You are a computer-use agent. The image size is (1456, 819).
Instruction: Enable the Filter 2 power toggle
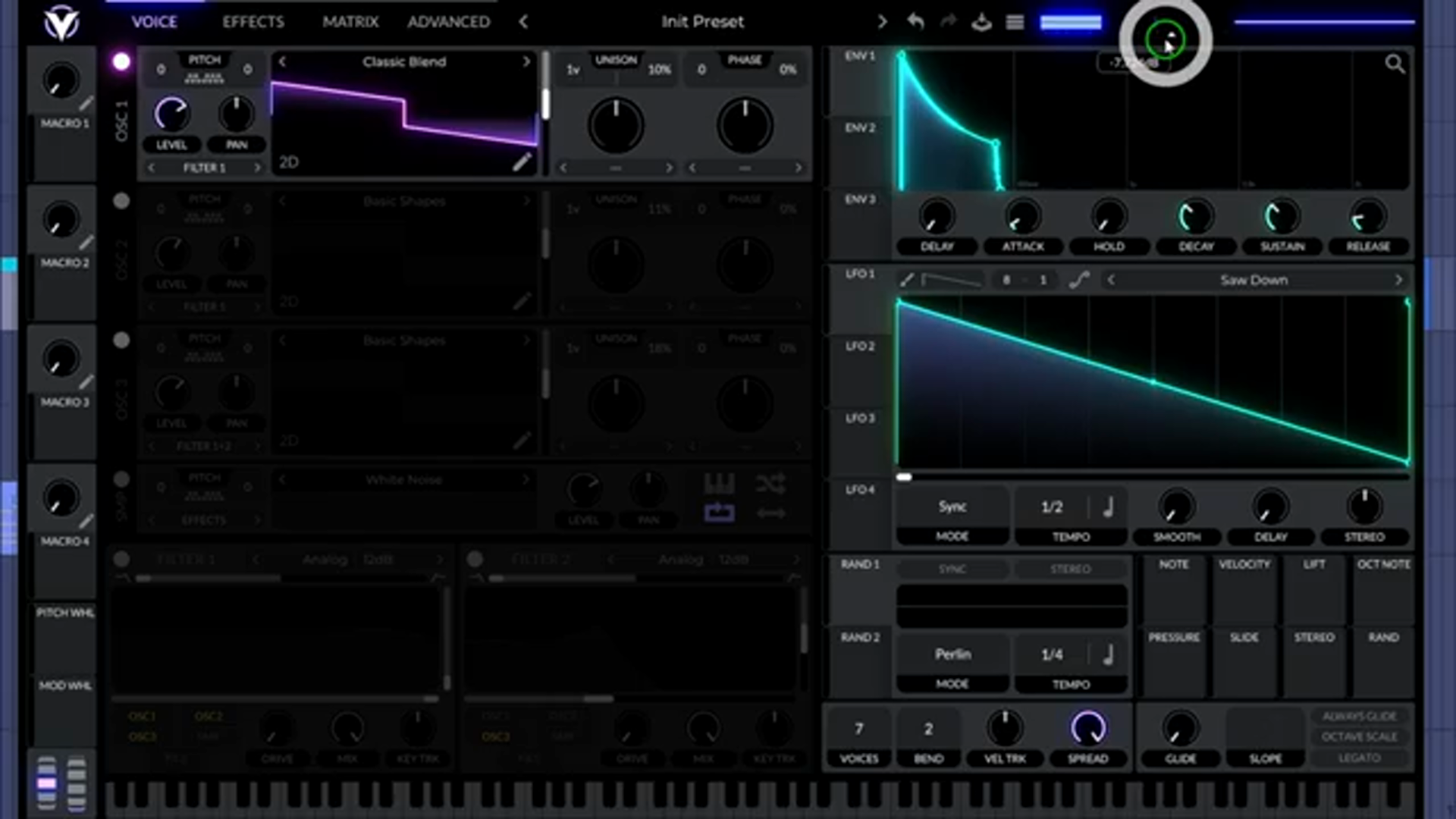point(475,560)
